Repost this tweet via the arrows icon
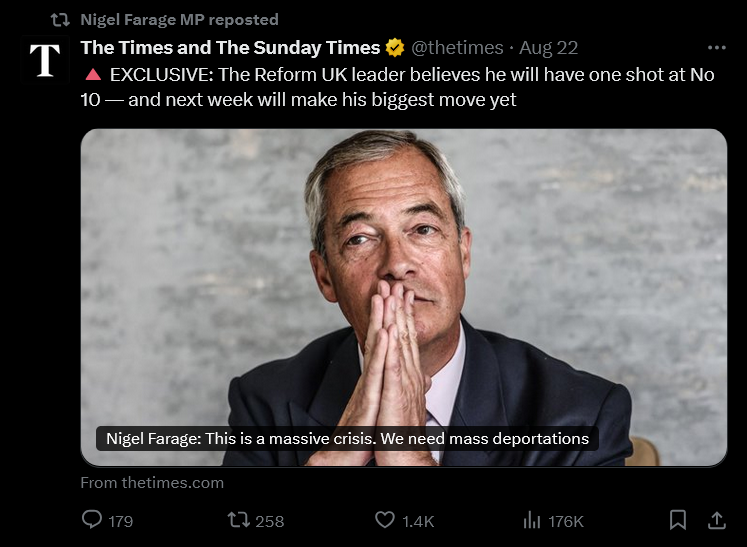Image resolution: width=747 pixels, height=547 pixels. [238, 520]
